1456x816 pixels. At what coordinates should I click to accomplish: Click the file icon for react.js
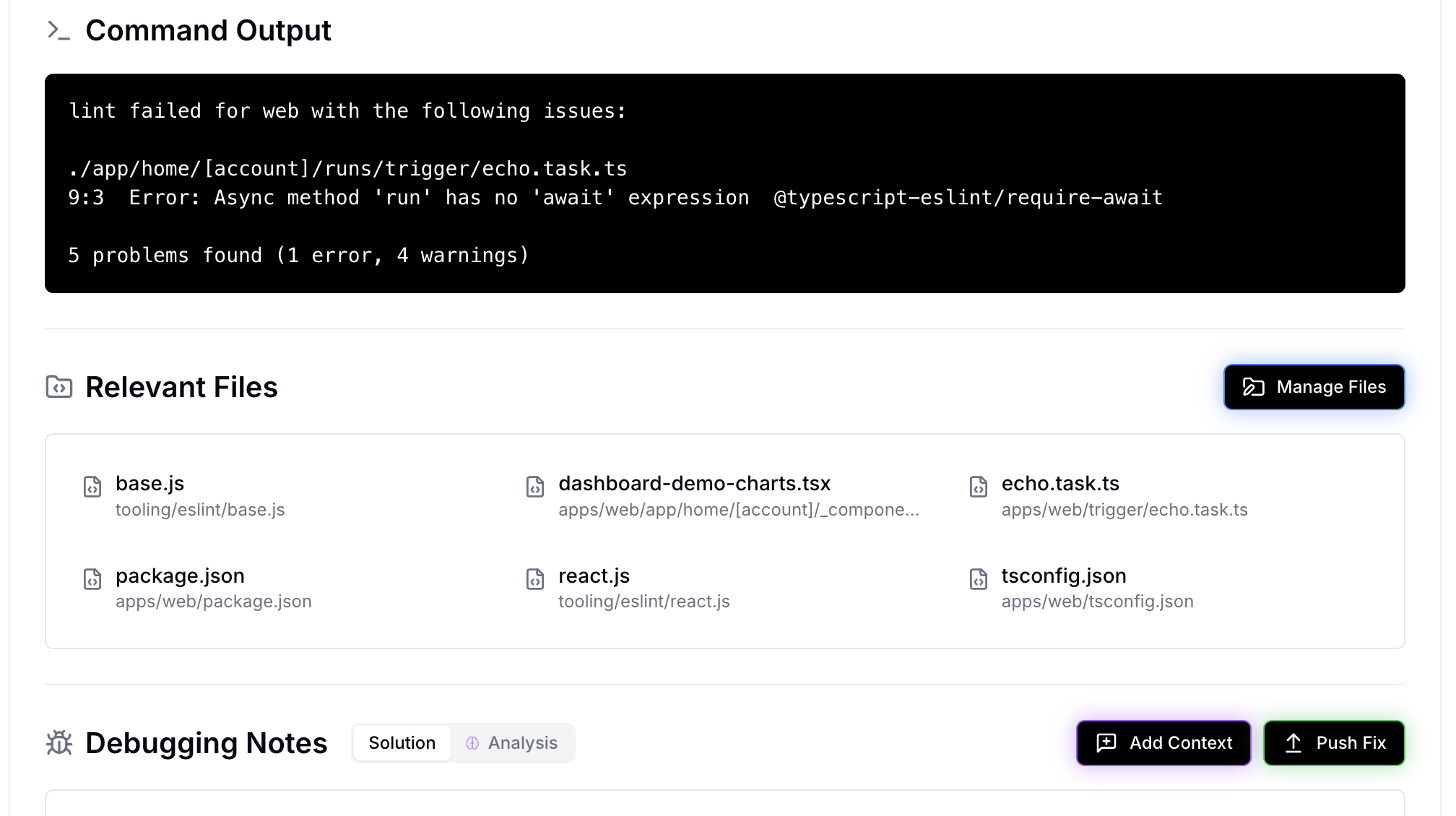coord(535,579)
